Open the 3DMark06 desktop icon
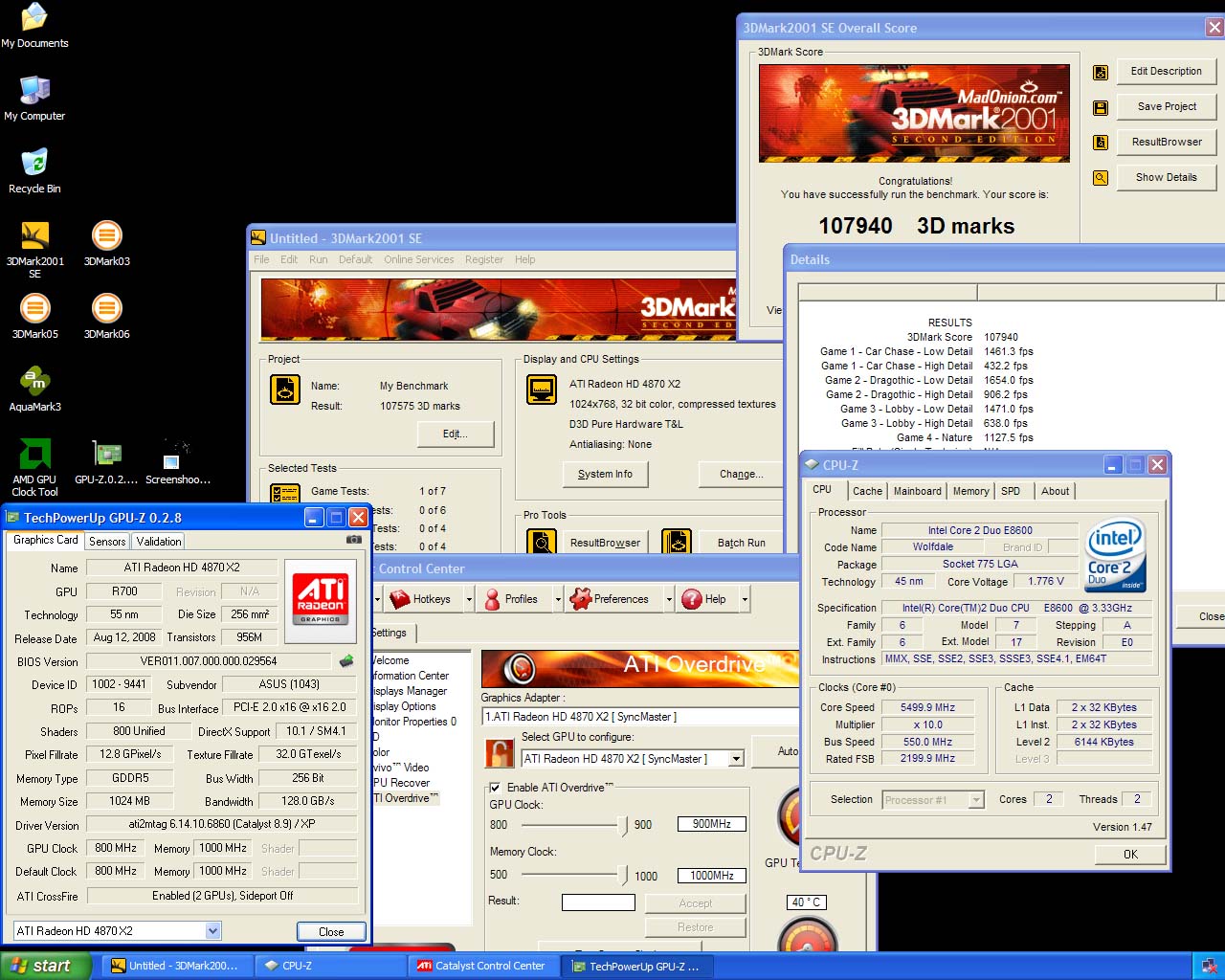The width and height of the screenshot is (1225, 980). 106,315
